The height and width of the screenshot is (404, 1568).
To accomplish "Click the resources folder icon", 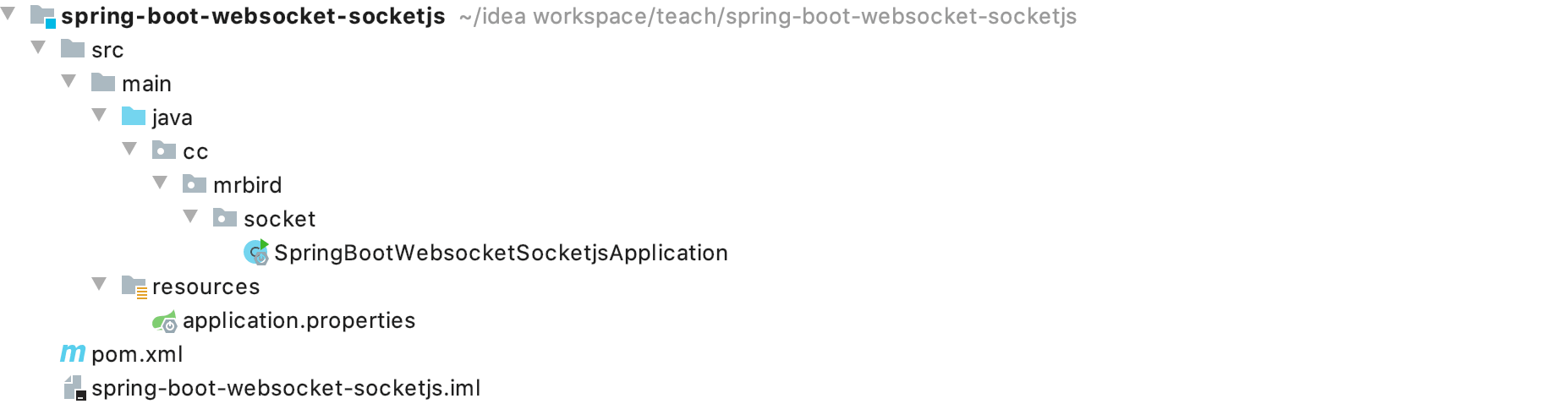I will coord(134,287).
